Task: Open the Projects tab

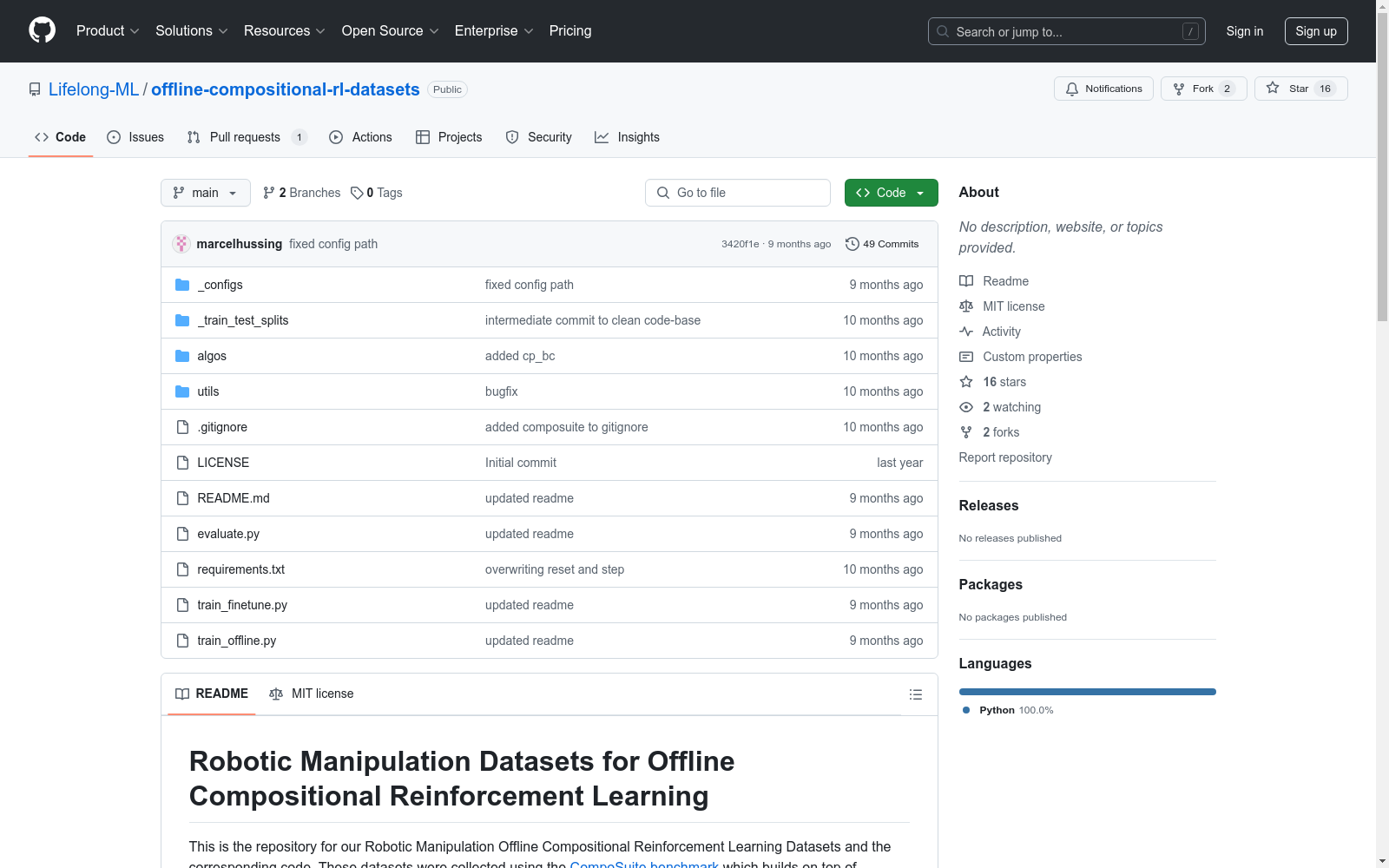Action: (x=449, y=137)
